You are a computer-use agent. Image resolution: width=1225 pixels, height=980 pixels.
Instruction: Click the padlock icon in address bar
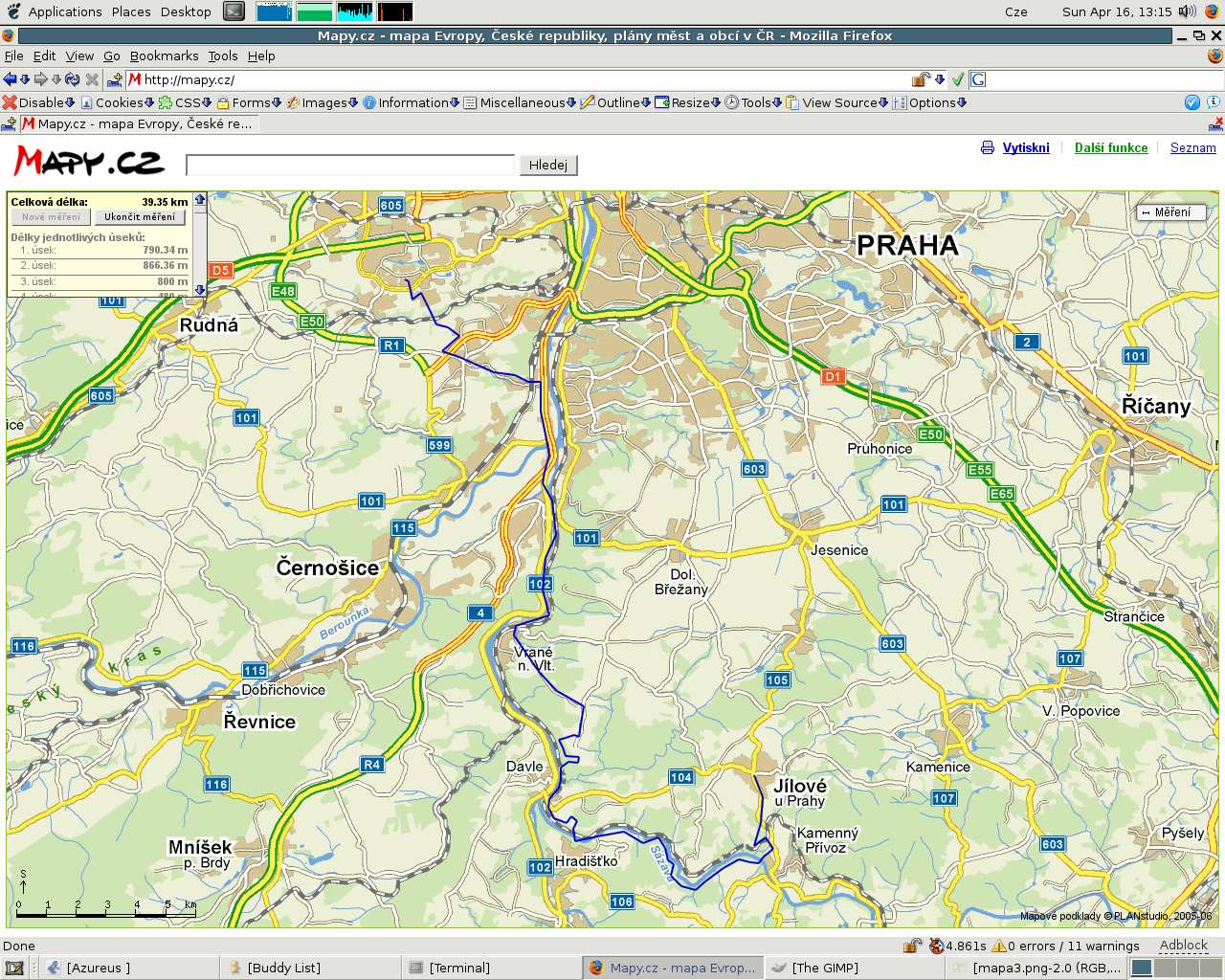pyautogui.click(x=920, y=79)
